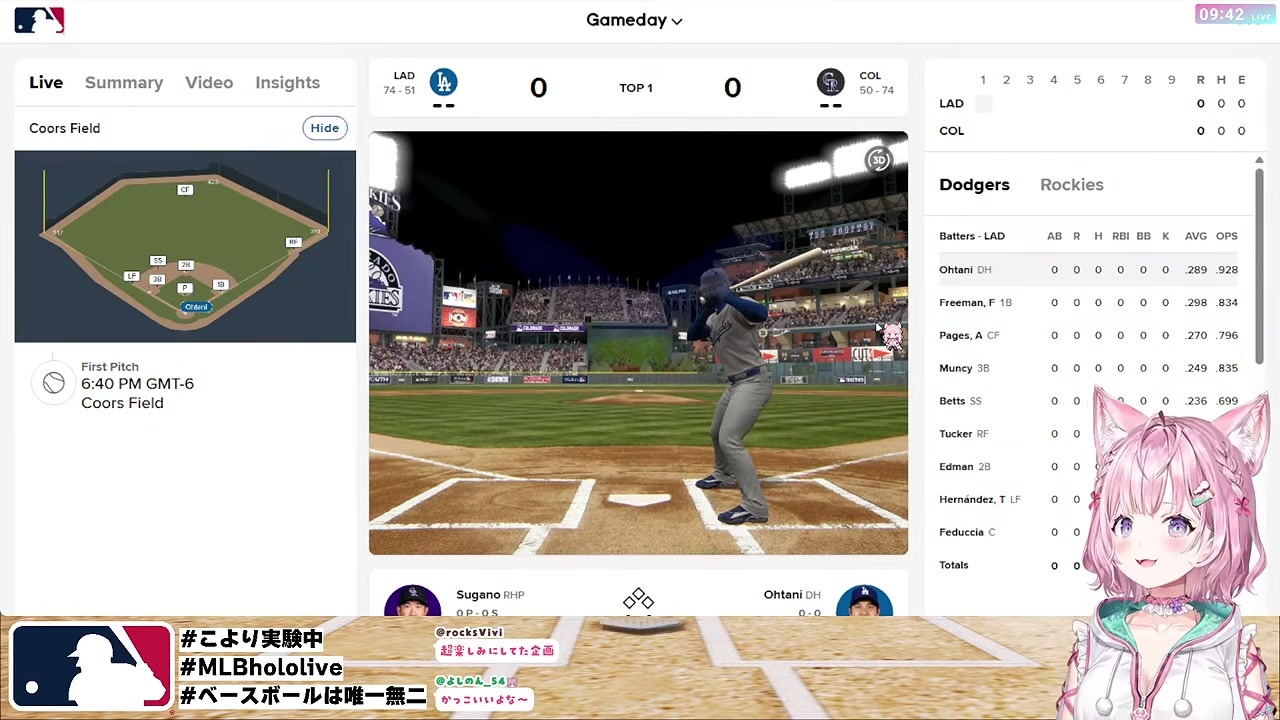Click the Ohtani batter marker on diagram
Image resolution: width=1280 pixels, height=720 pixels.
(x=196, y=307)
